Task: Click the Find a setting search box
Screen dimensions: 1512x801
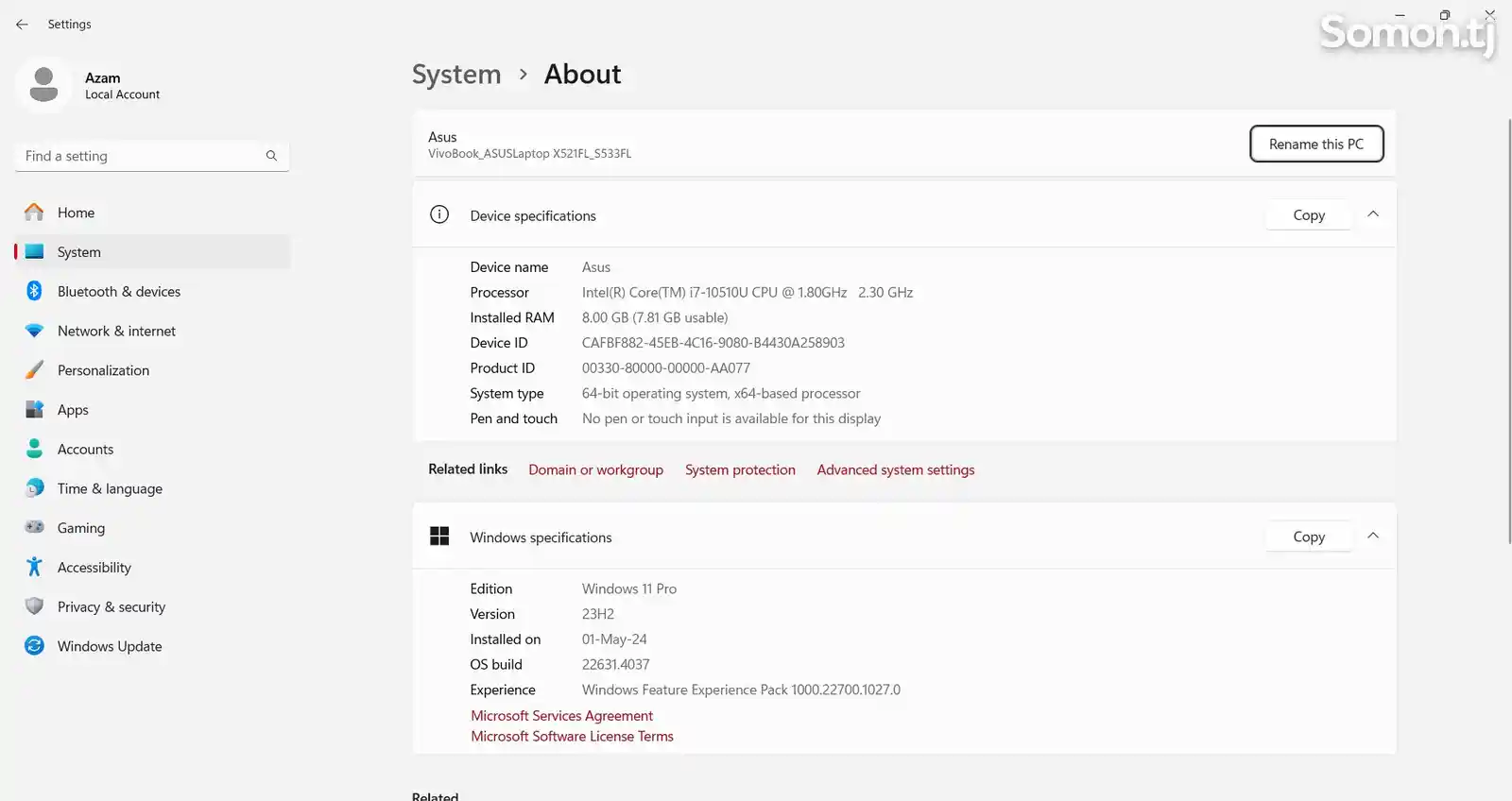Action: pyautogui.click(x=152, y=156)
